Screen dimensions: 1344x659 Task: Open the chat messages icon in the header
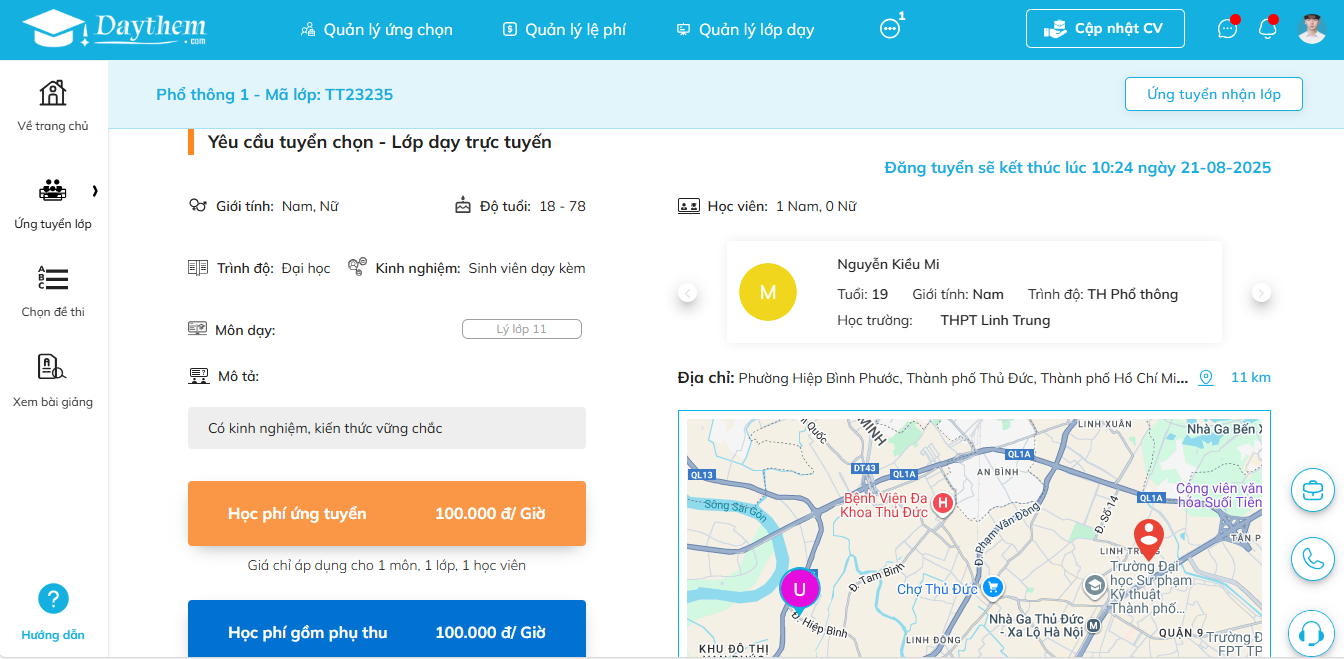pos(1227,29)
